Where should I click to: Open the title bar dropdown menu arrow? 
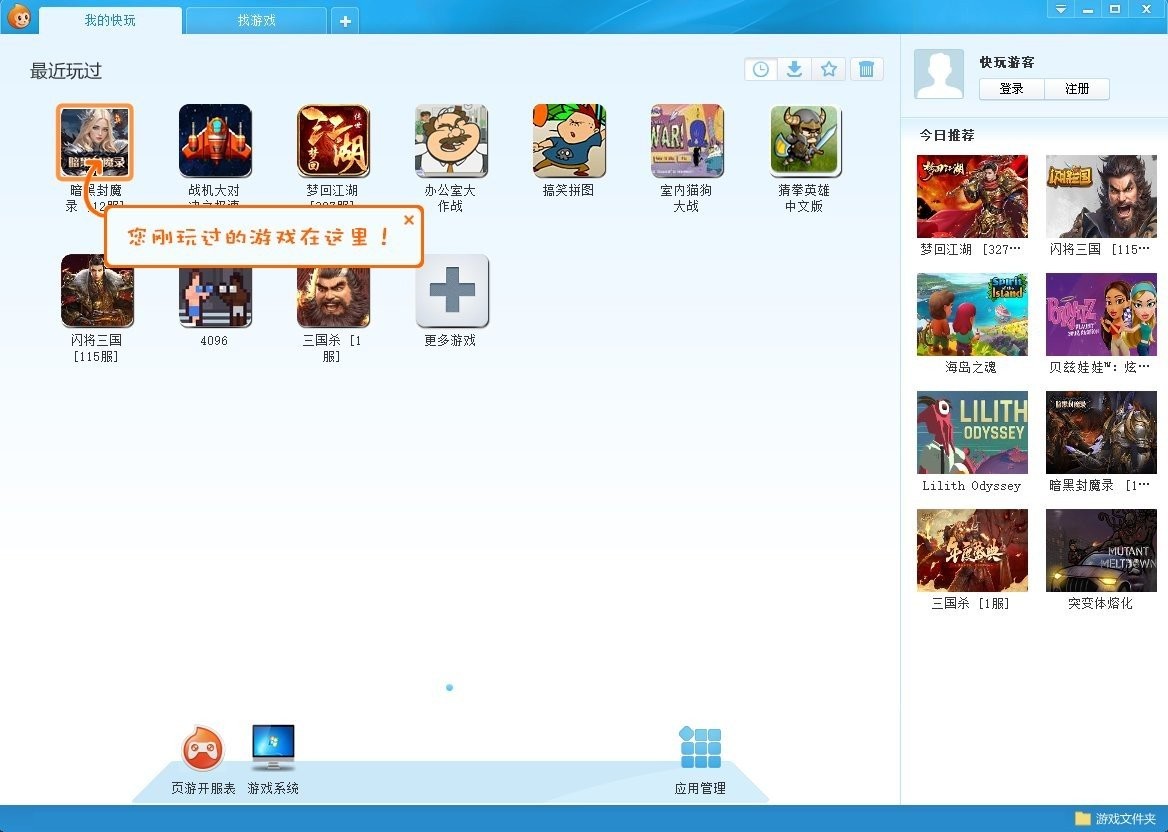pos(1061,9)
